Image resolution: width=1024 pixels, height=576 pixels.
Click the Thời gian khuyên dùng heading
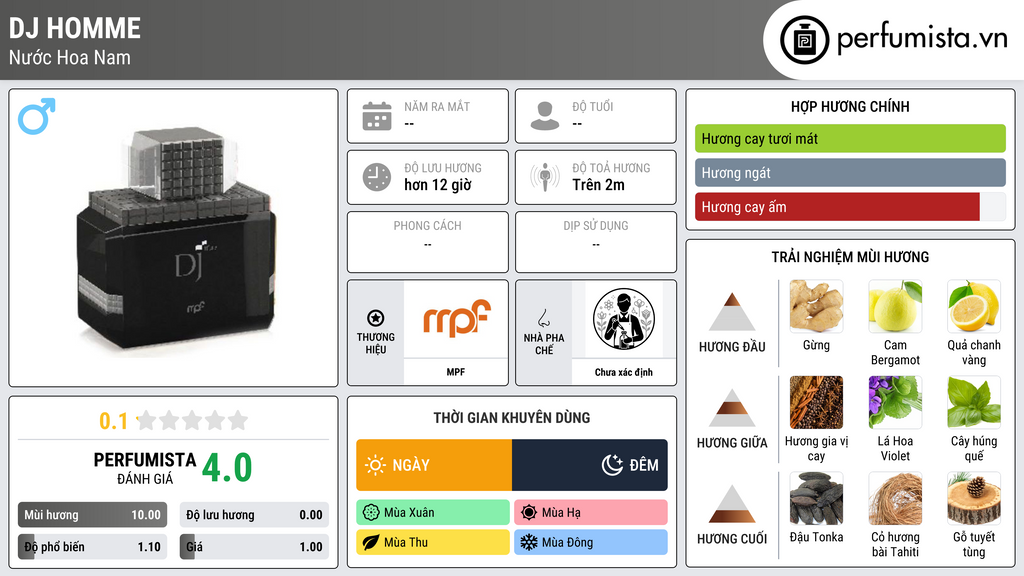point(512,418)
